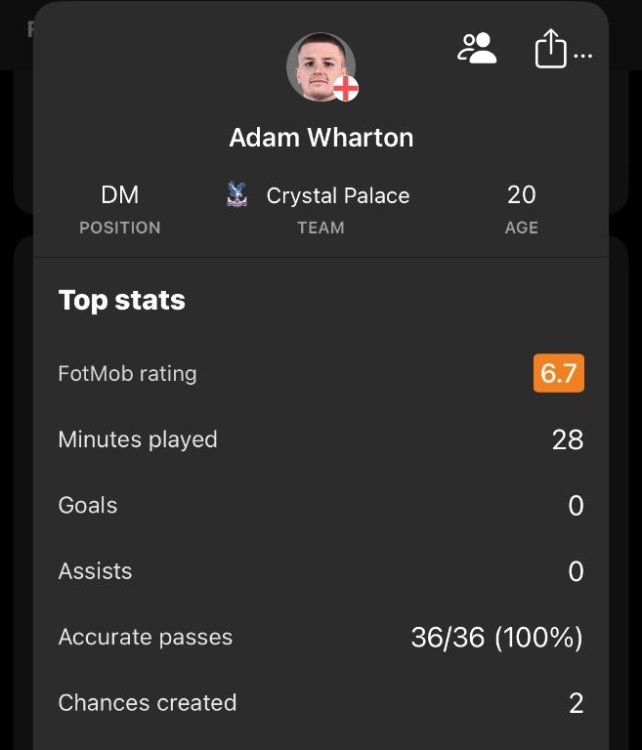Select the FotMob rating label
Viewport: 642px width, 750px height.
click(127, 374)
